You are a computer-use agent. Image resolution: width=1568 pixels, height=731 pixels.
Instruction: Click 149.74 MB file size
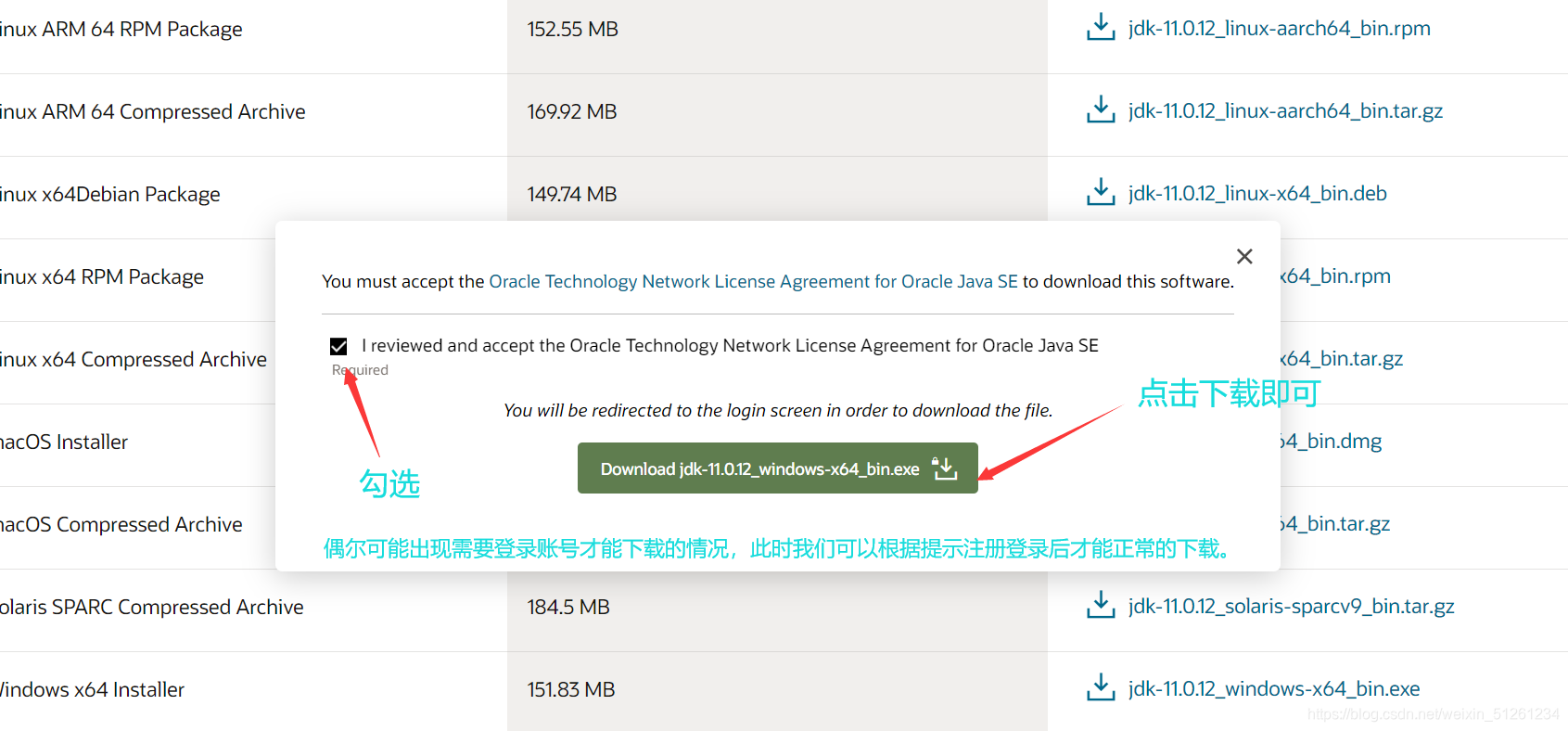(x=571, y=195)
